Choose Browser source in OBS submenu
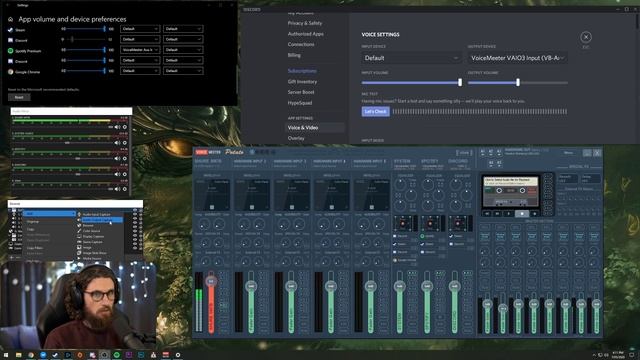 click(x=88, y=225)
